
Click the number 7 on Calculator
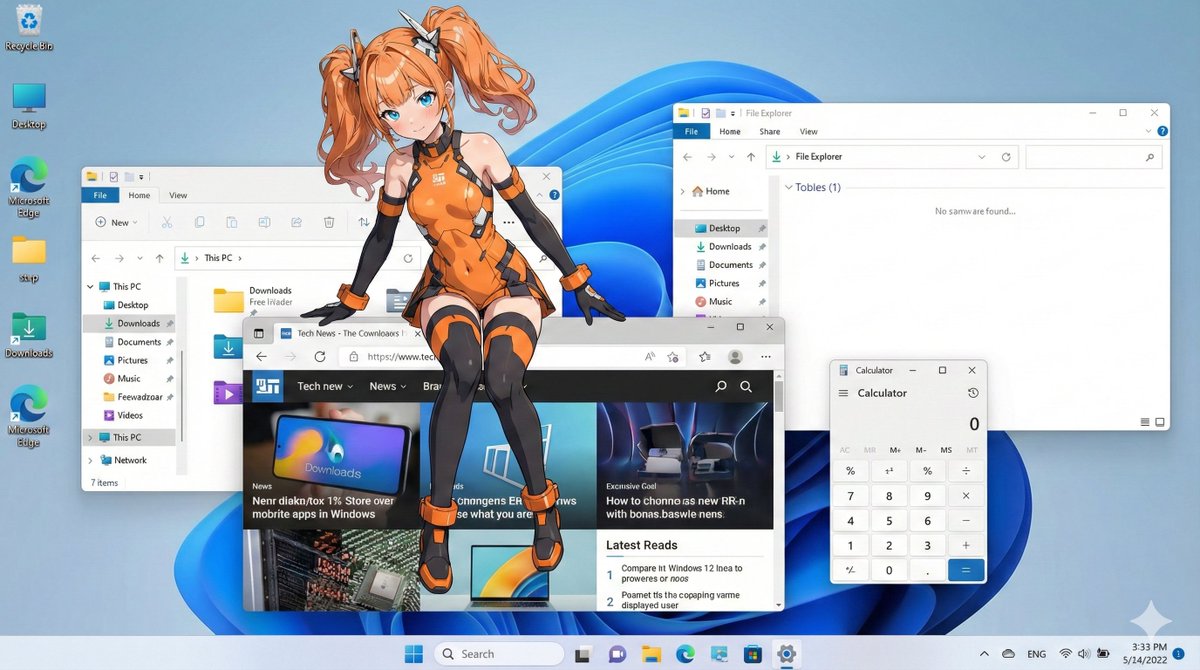[851, 495]
